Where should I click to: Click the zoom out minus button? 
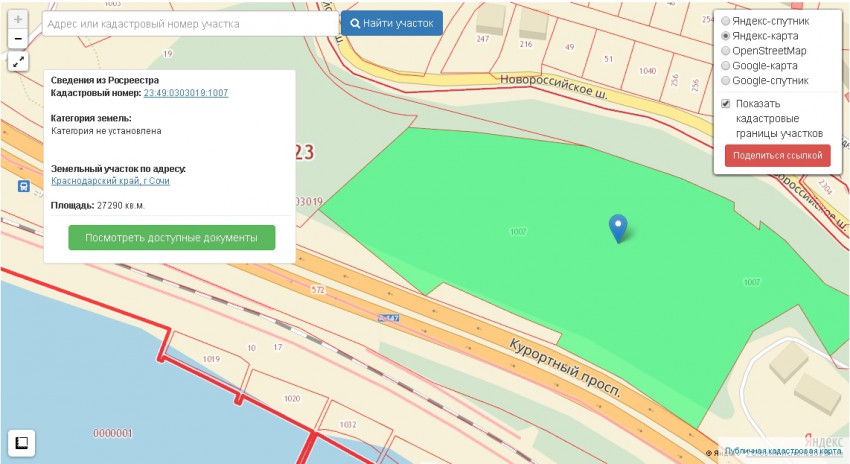click(18, 39)
